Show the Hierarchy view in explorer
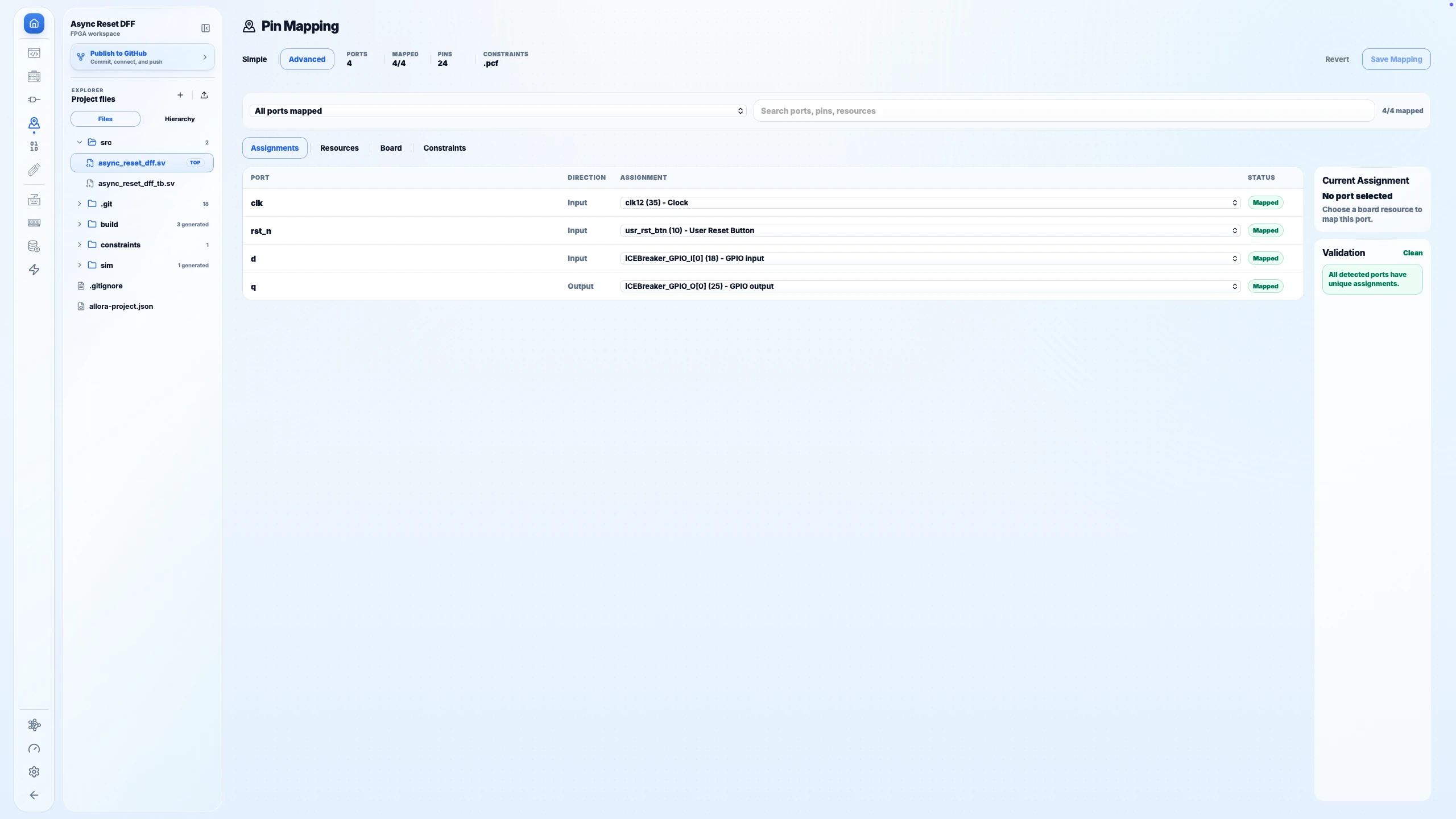1456x819 pixels. [180, 119]
